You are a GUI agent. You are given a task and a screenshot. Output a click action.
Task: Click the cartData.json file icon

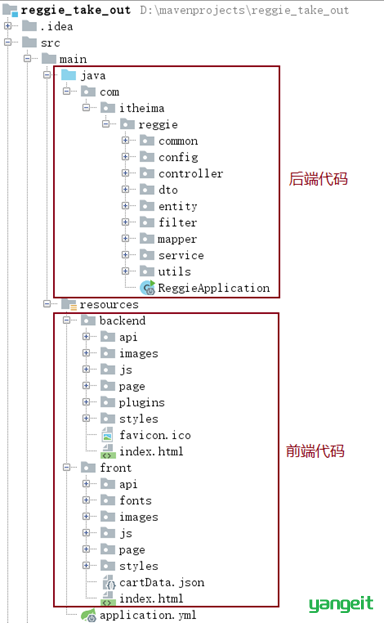pyautogui.click(x=109, y=582)
